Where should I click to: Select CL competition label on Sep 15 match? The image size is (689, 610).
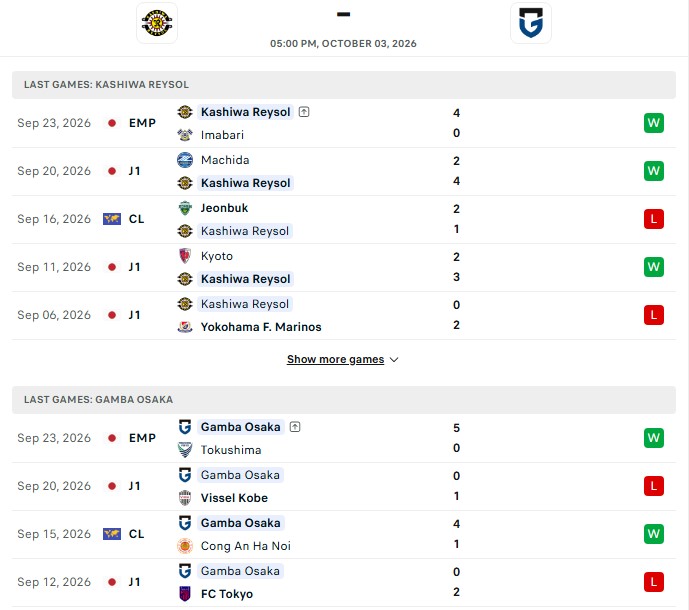click(x=137, y=534)
